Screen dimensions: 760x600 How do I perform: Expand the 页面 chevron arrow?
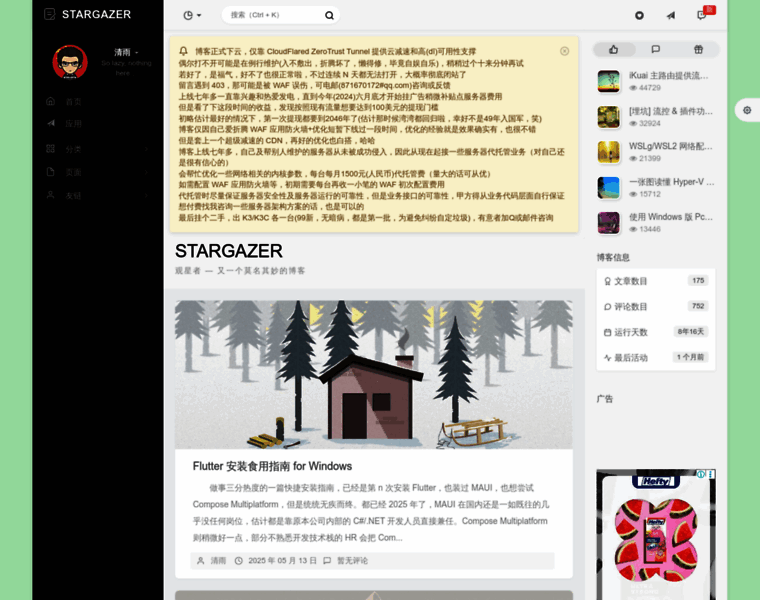point(146,172)
